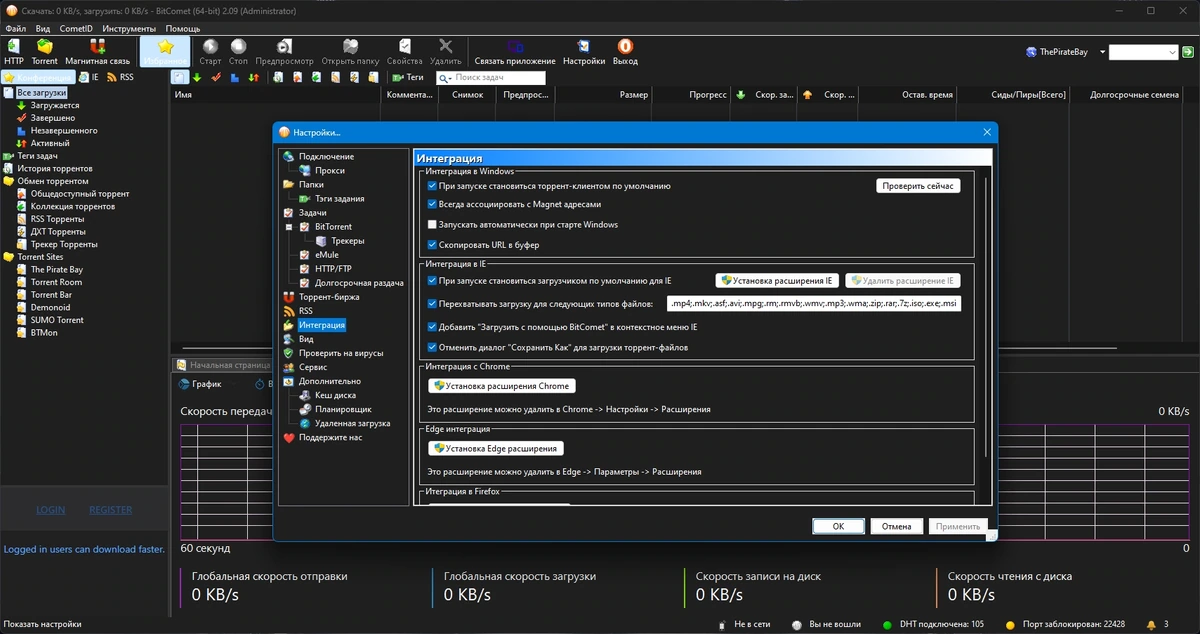Image resolution: width=1200 pixels, height=634 pixels.
Task: Click OK in the settings dialog
Action: pyautogui.click(x=838, y=526)
